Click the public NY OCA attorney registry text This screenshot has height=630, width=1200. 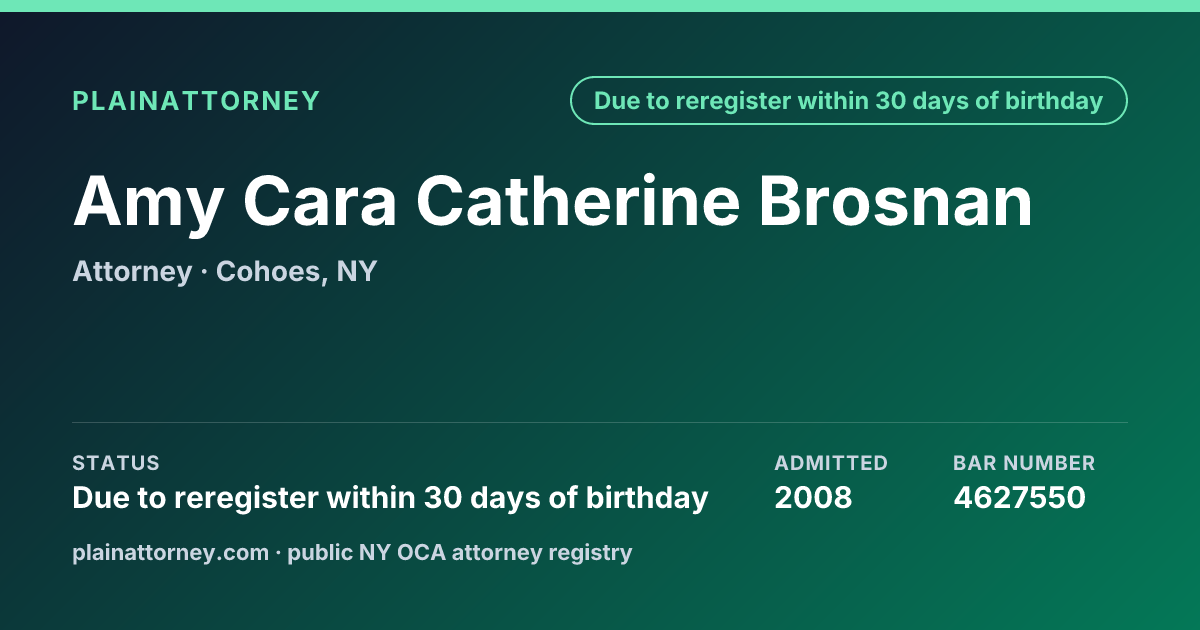pyautogui.click(x=460, y=553)
